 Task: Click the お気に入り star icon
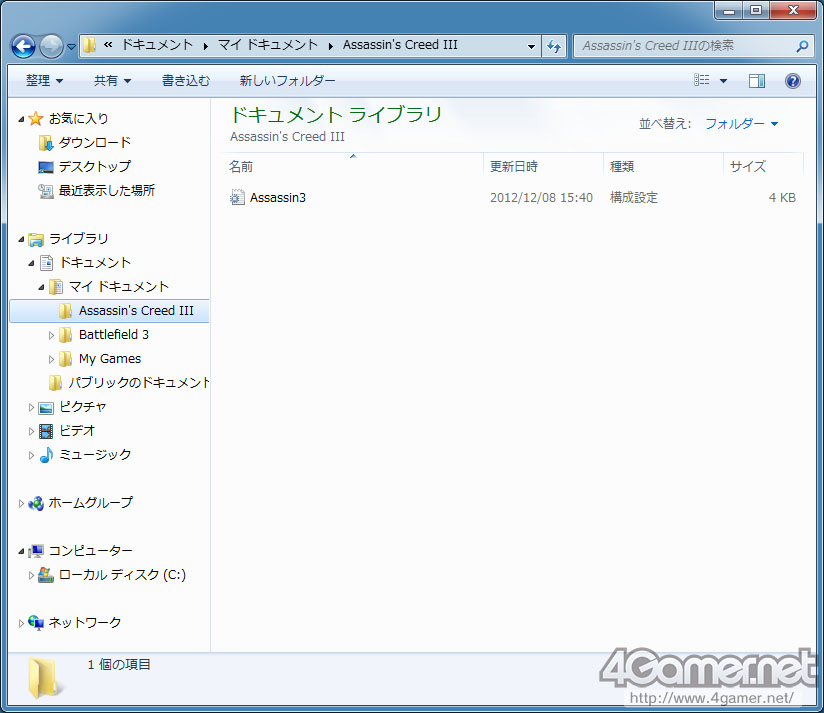(x=36, y=119)
